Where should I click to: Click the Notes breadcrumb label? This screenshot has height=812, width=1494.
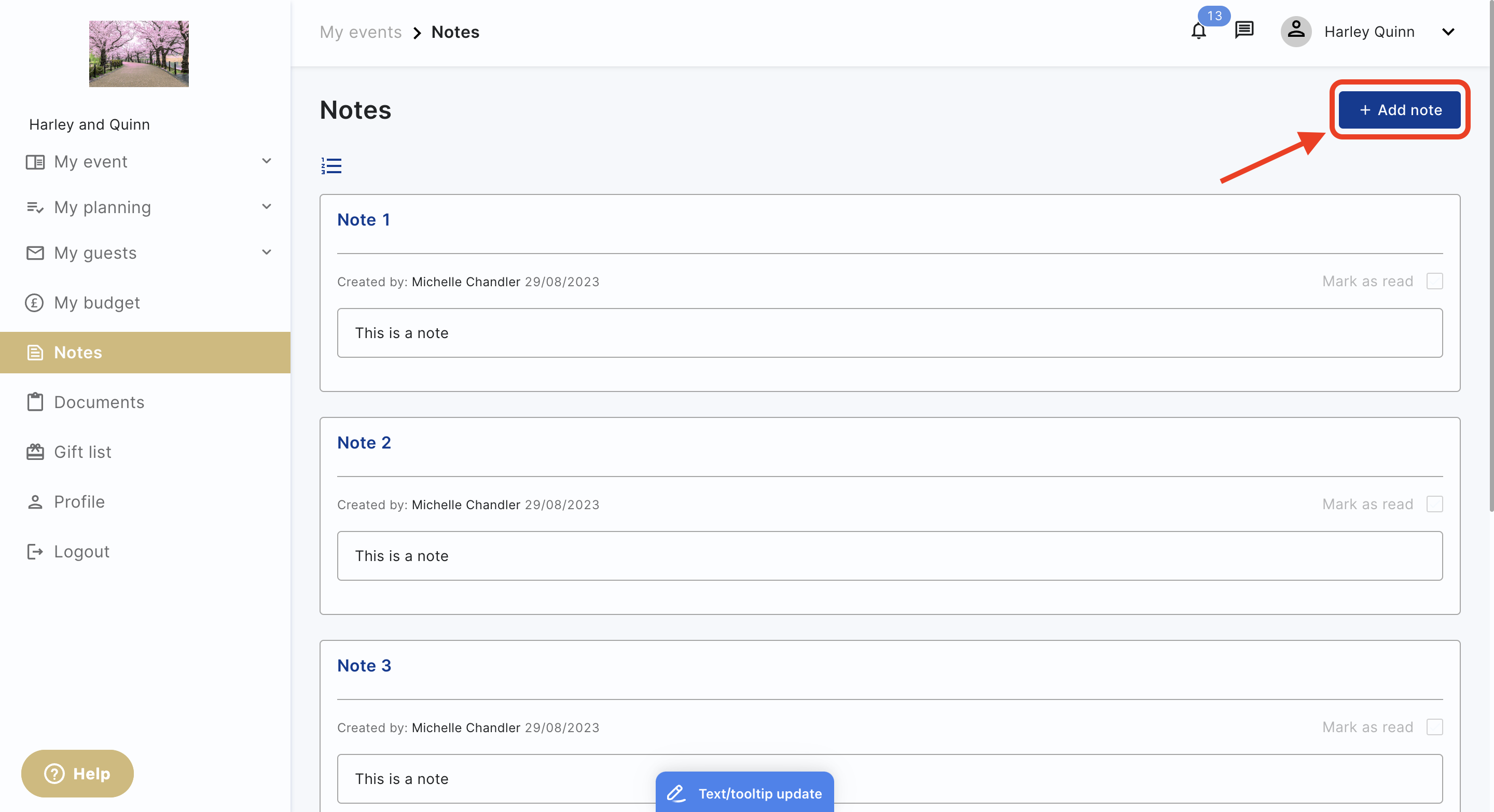pyautogui.click(x=455, y=32)
